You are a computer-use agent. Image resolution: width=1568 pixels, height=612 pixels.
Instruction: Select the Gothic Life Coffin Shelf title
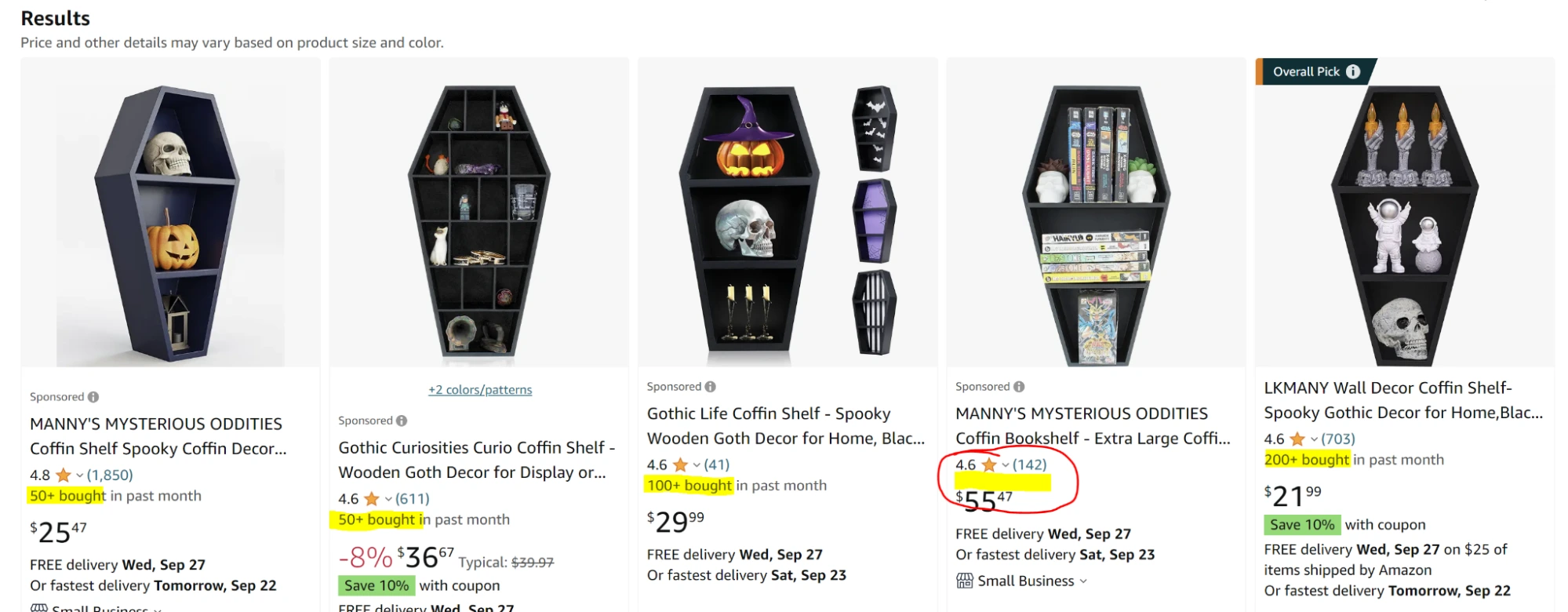click(x=769, y=426)
